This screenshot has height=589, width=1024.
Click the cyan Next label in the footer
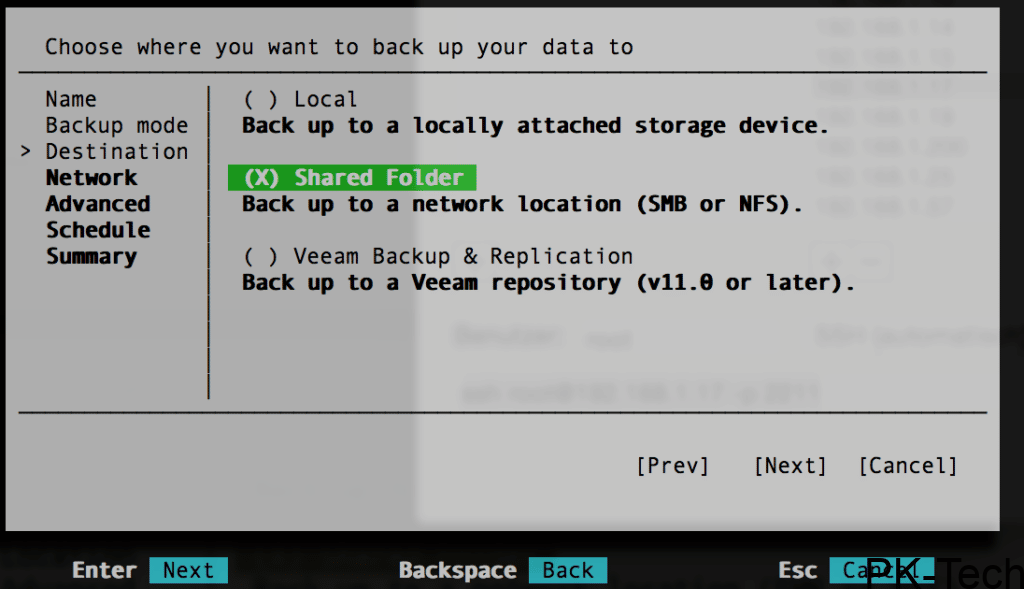tap(188, 570)
